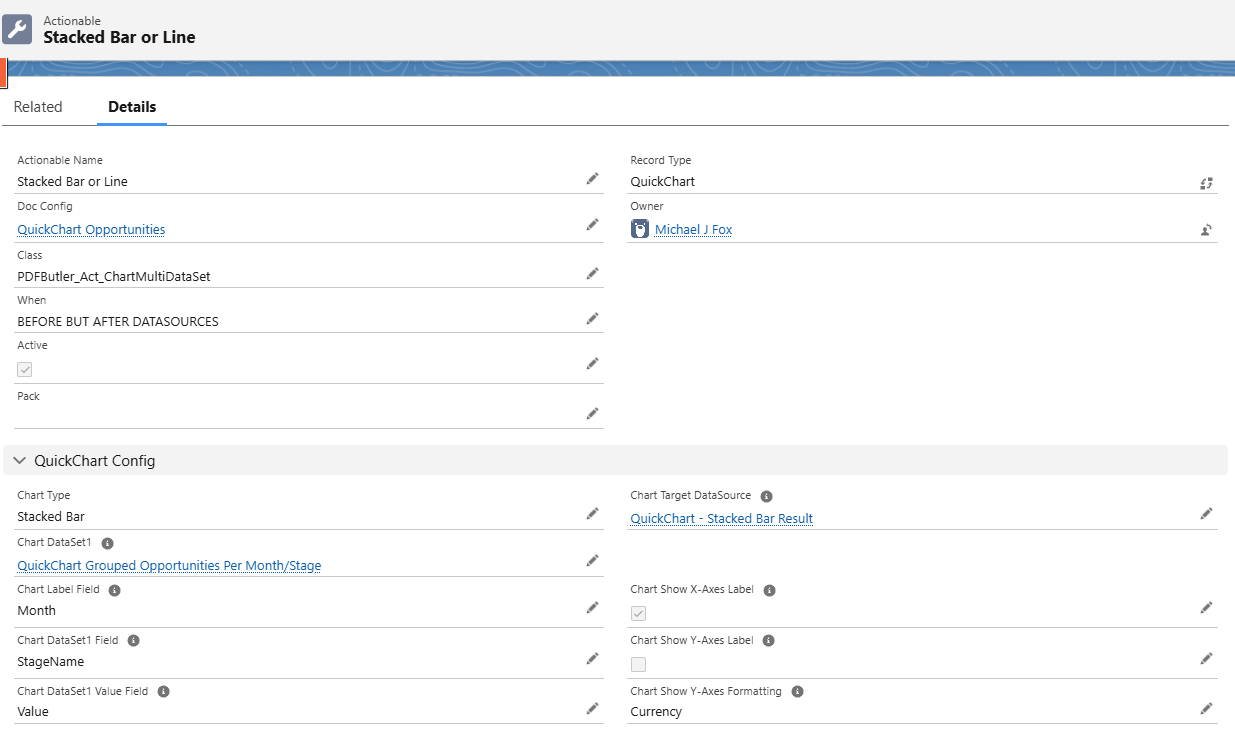Click the change Owner icon

coord(1206,229)
